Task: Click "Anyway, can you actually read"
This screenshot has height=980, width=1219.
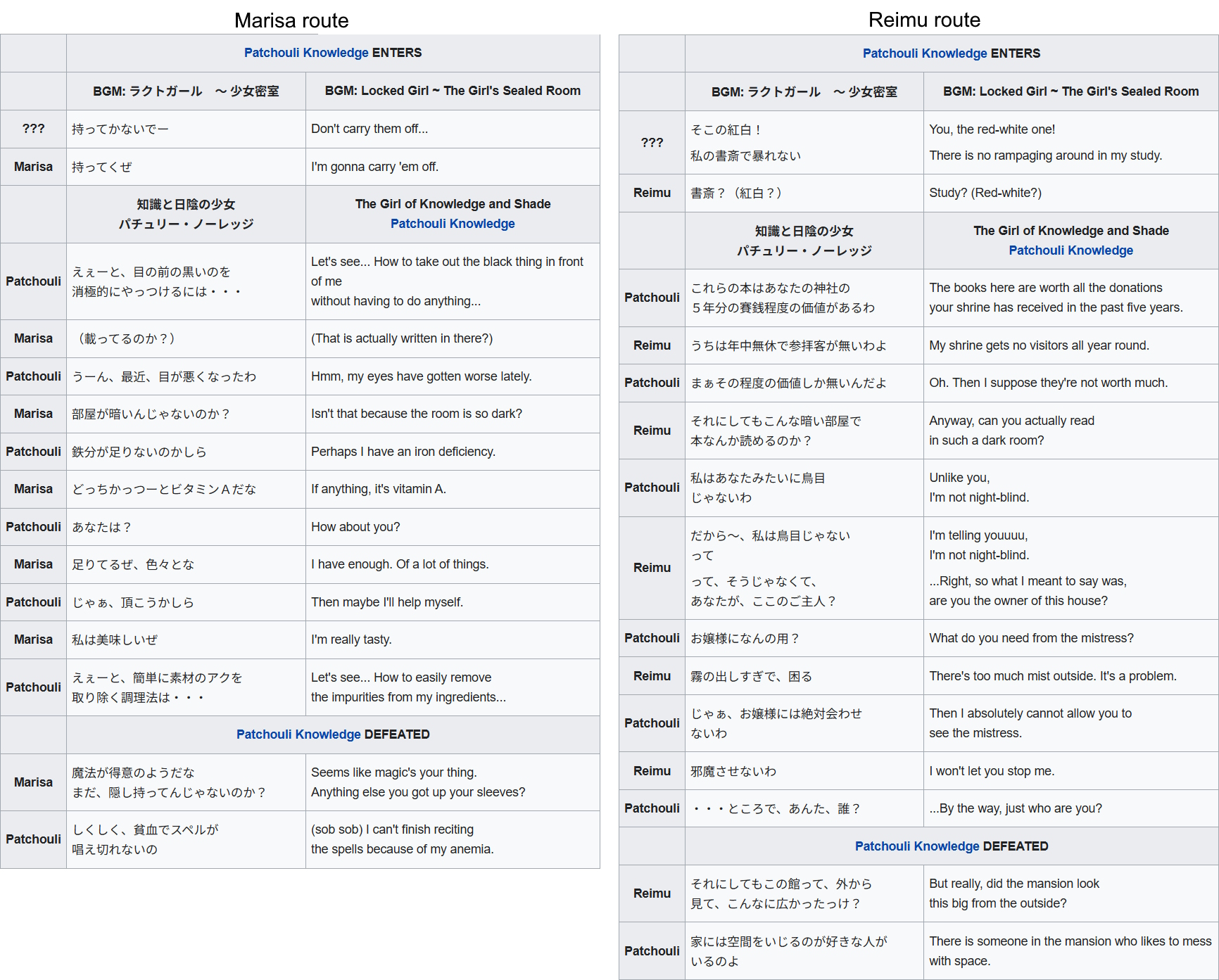Action: click(x=1012, y=421)
